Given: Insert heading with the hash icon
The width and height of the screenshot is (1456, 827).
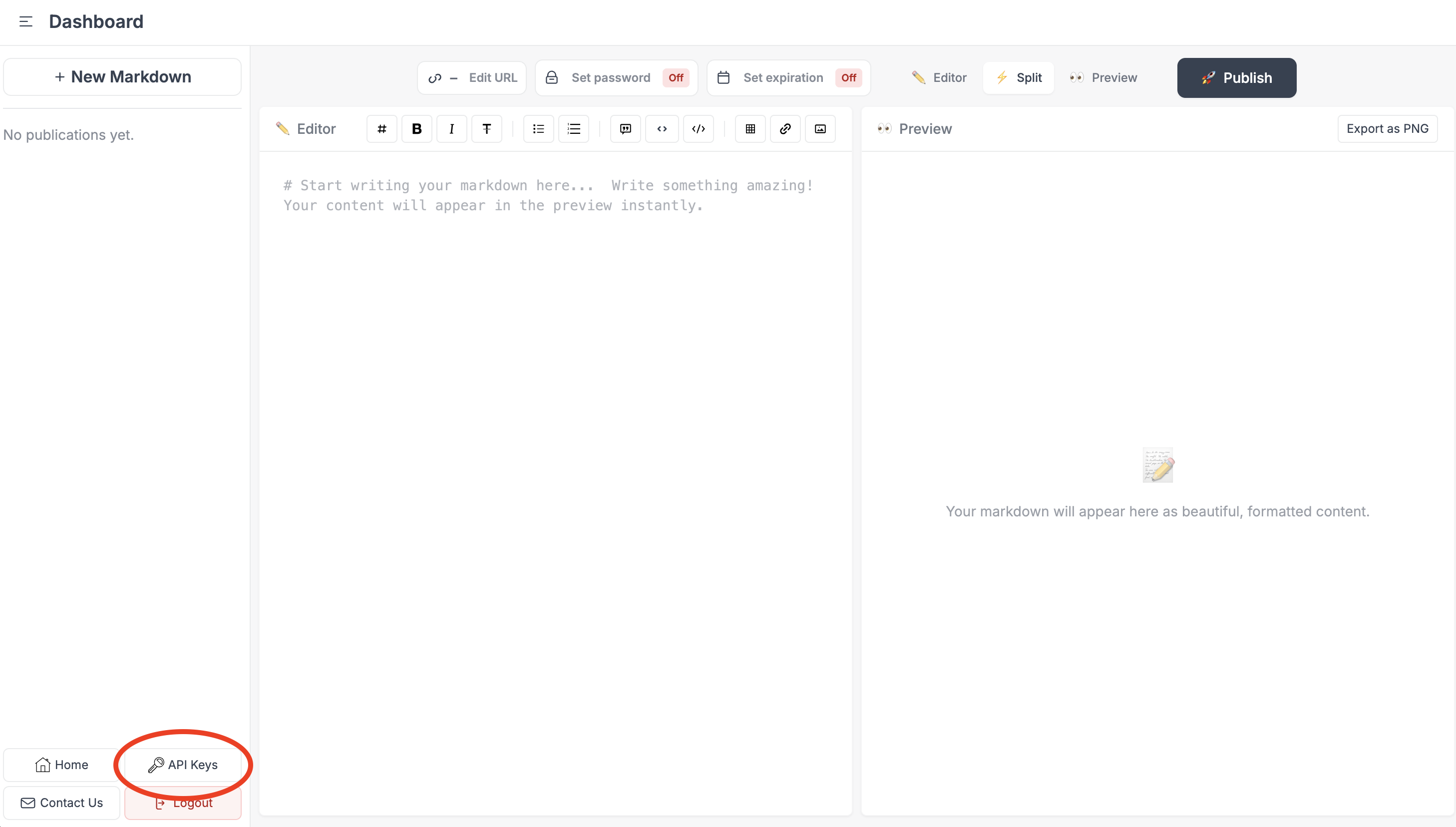Looking at the screenshot, I should tap(381, 129).
